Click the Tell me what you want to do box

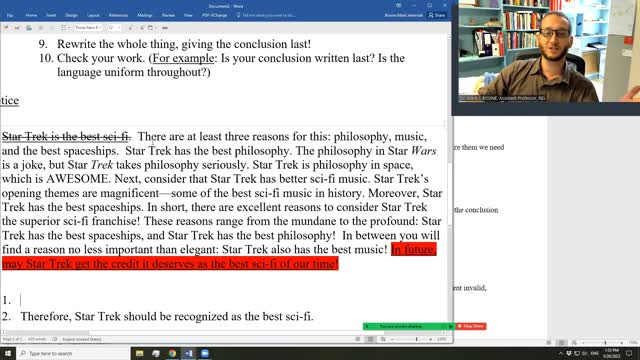coord(266,15)
